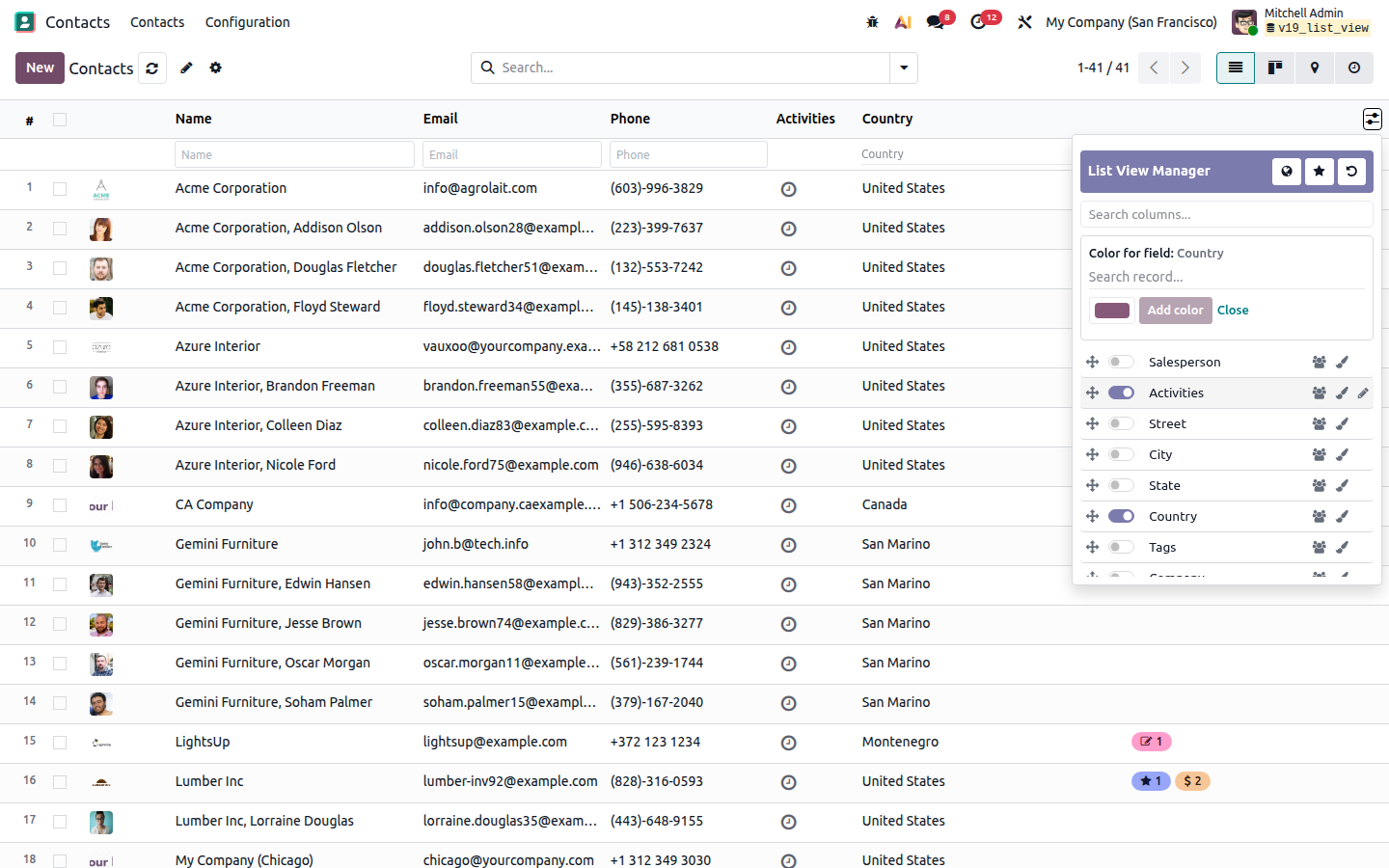Viewport: 1389px width, 868px height.
Task: Sort by the Country column header
Action: (x=887, y=119)
